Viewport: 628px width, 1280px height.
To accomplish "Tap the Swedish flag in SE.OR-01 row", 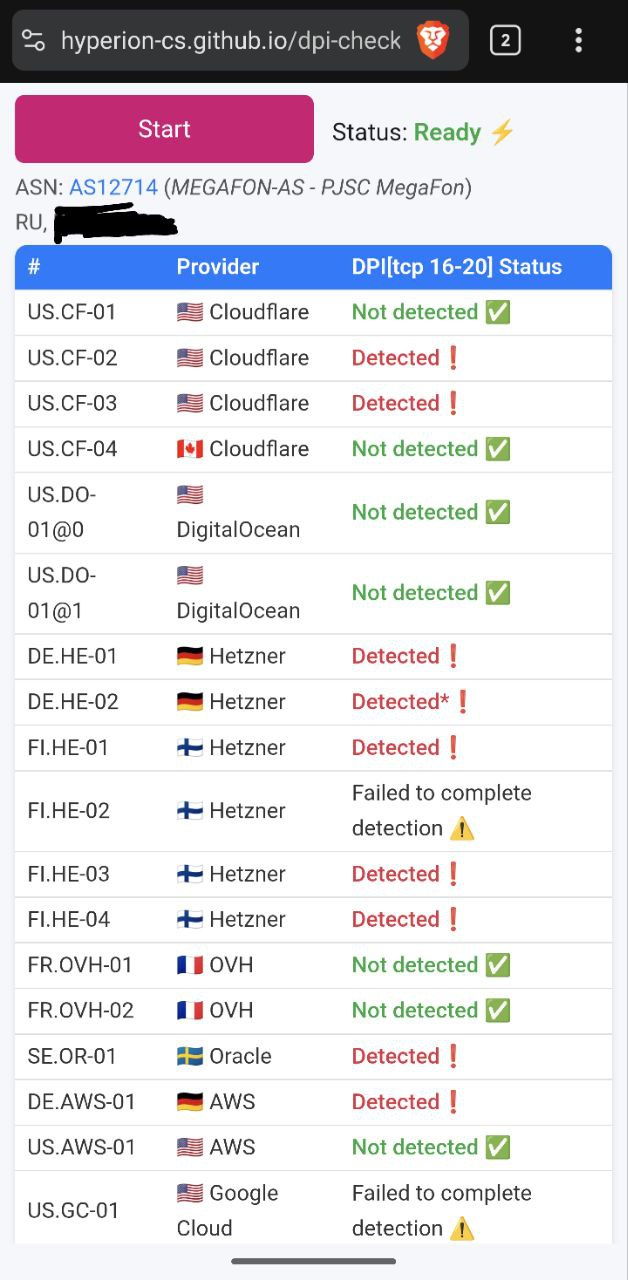I will 190,1056.
